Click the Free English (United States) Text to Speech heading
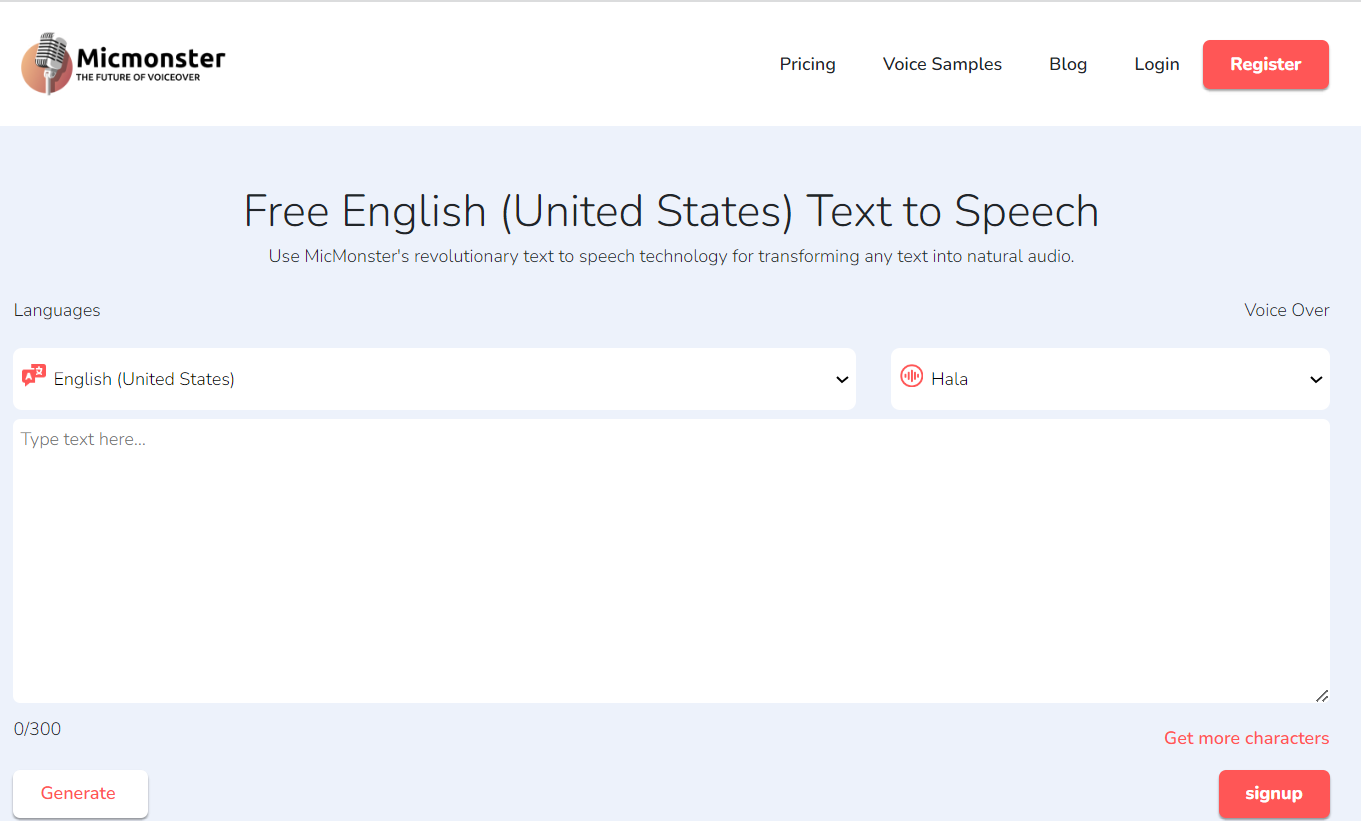Screen dimensions: 1361x821 [671, 211]
